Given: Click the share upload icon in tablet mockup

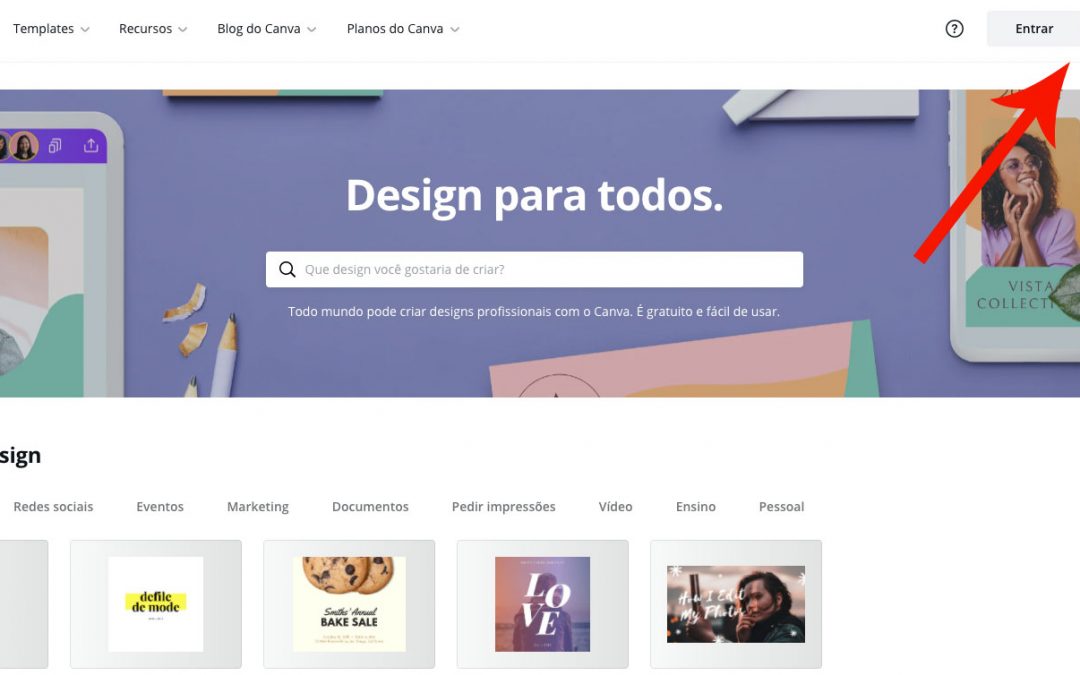Looking at the screenshot, I should tap(91, 146).
